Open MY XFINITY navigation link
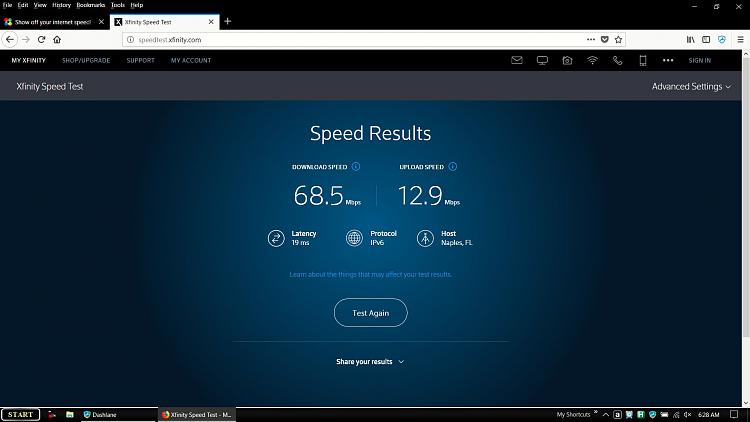Image resolution: width=750 pixels, height=422 pixels. 29,60
